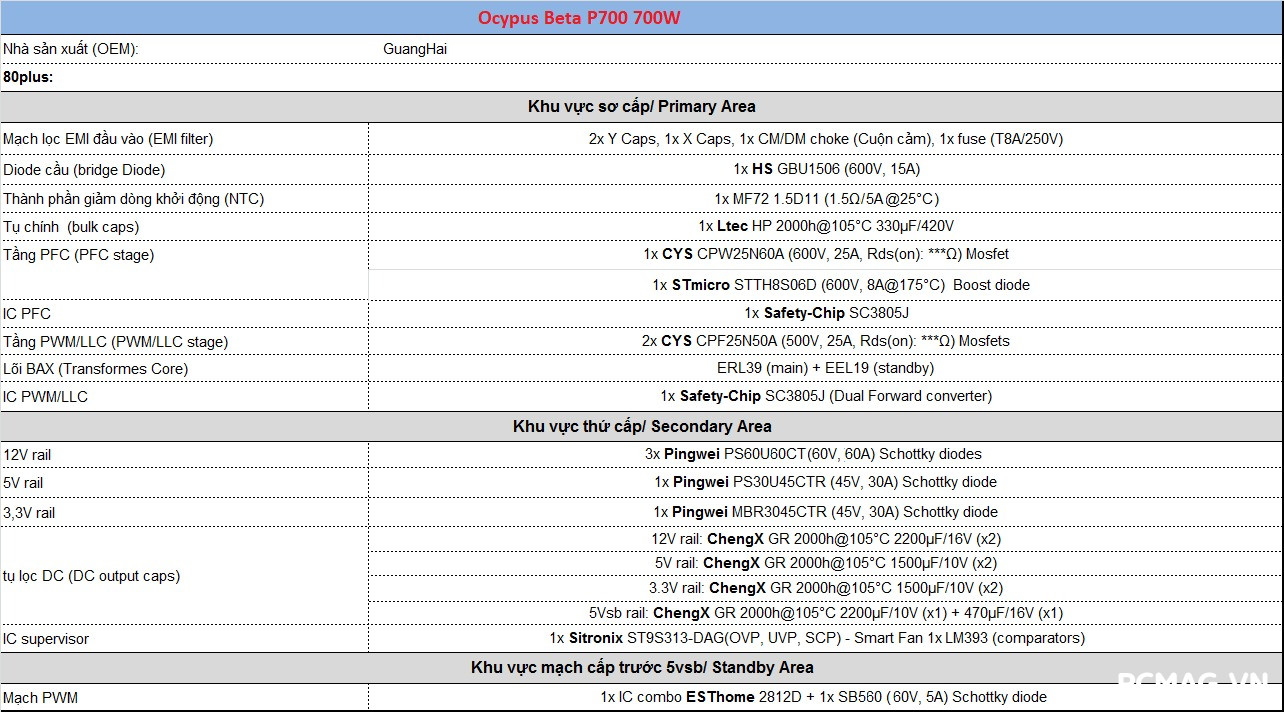Select the 5Vsb rail ChengX capacitor cell
This screenshot has width=1284, height=712.
coord(825,612)
